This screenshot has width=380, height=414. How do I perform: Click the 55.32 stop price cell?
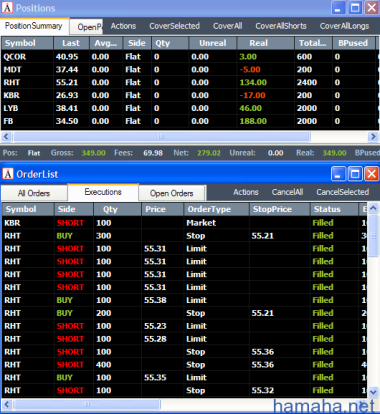[x=263, y=390]
